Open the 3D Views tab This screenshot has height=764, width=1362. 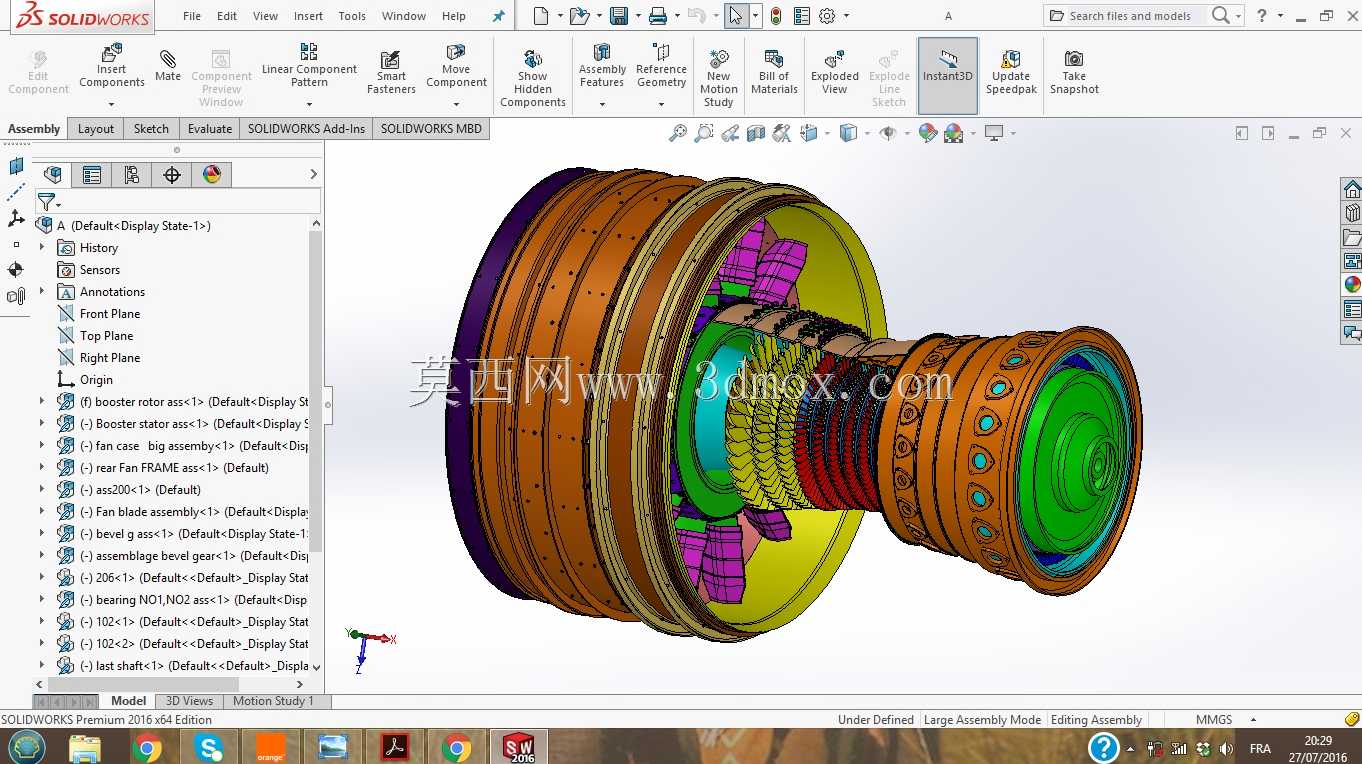click(x=189, y=701)
